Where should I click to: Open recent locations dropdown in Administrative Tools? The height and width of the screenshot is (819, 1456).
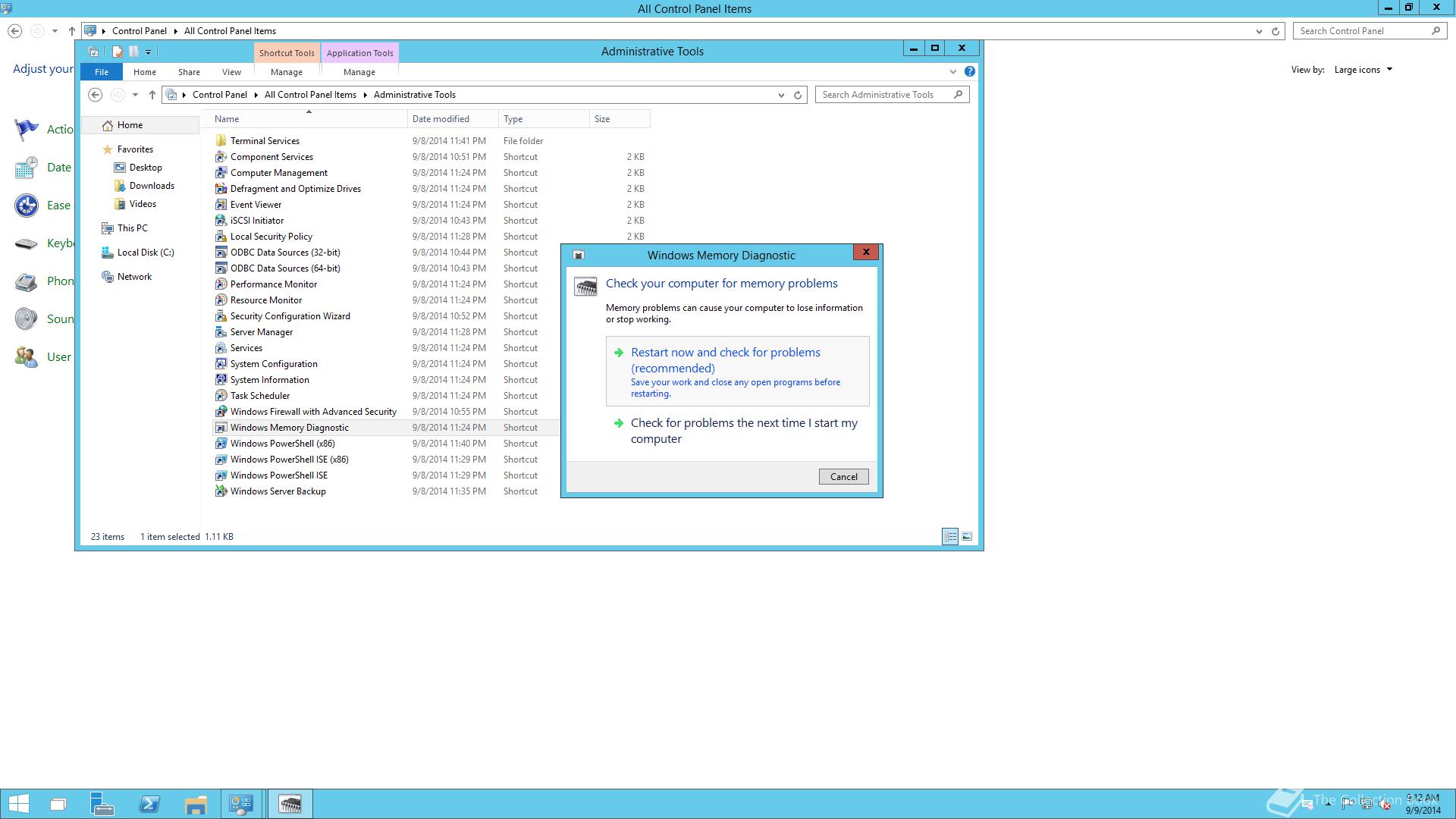click(135, 95)
